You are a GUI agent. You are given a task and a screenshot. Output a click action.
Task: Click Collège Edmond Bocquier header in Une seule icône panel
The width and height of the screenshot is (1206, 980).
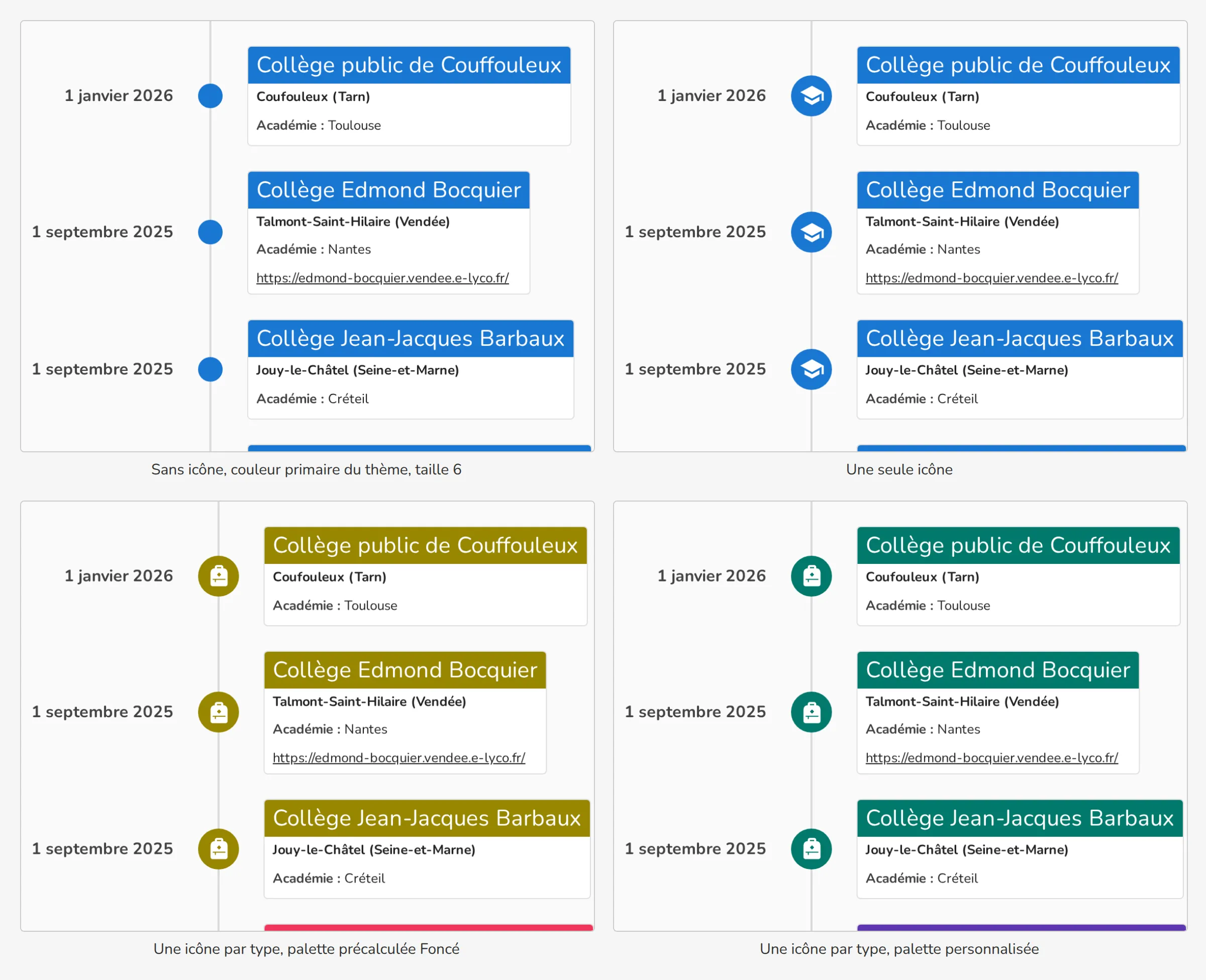pos(998,189)
